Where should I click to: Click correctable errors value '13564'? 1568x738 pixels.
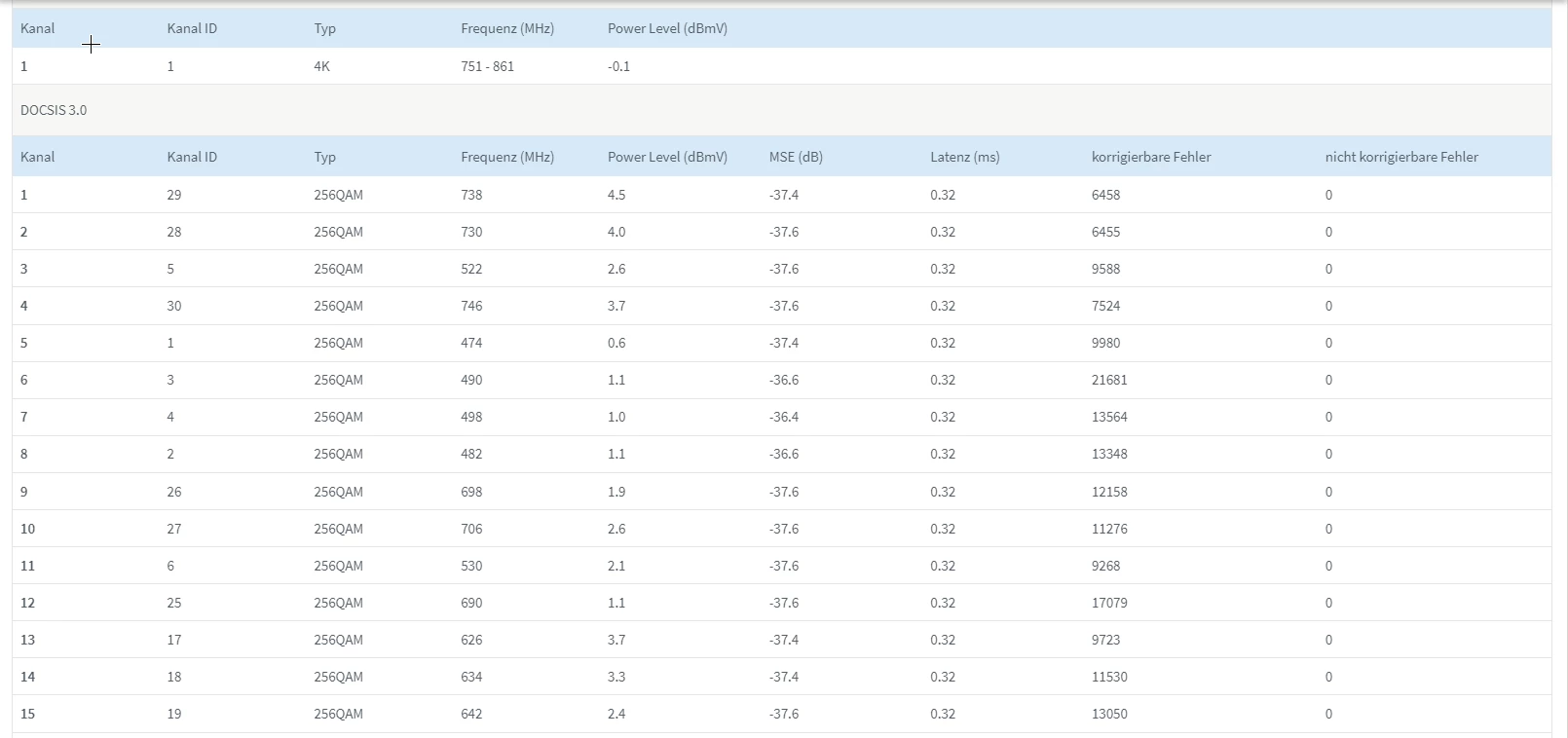[1109, 417]
